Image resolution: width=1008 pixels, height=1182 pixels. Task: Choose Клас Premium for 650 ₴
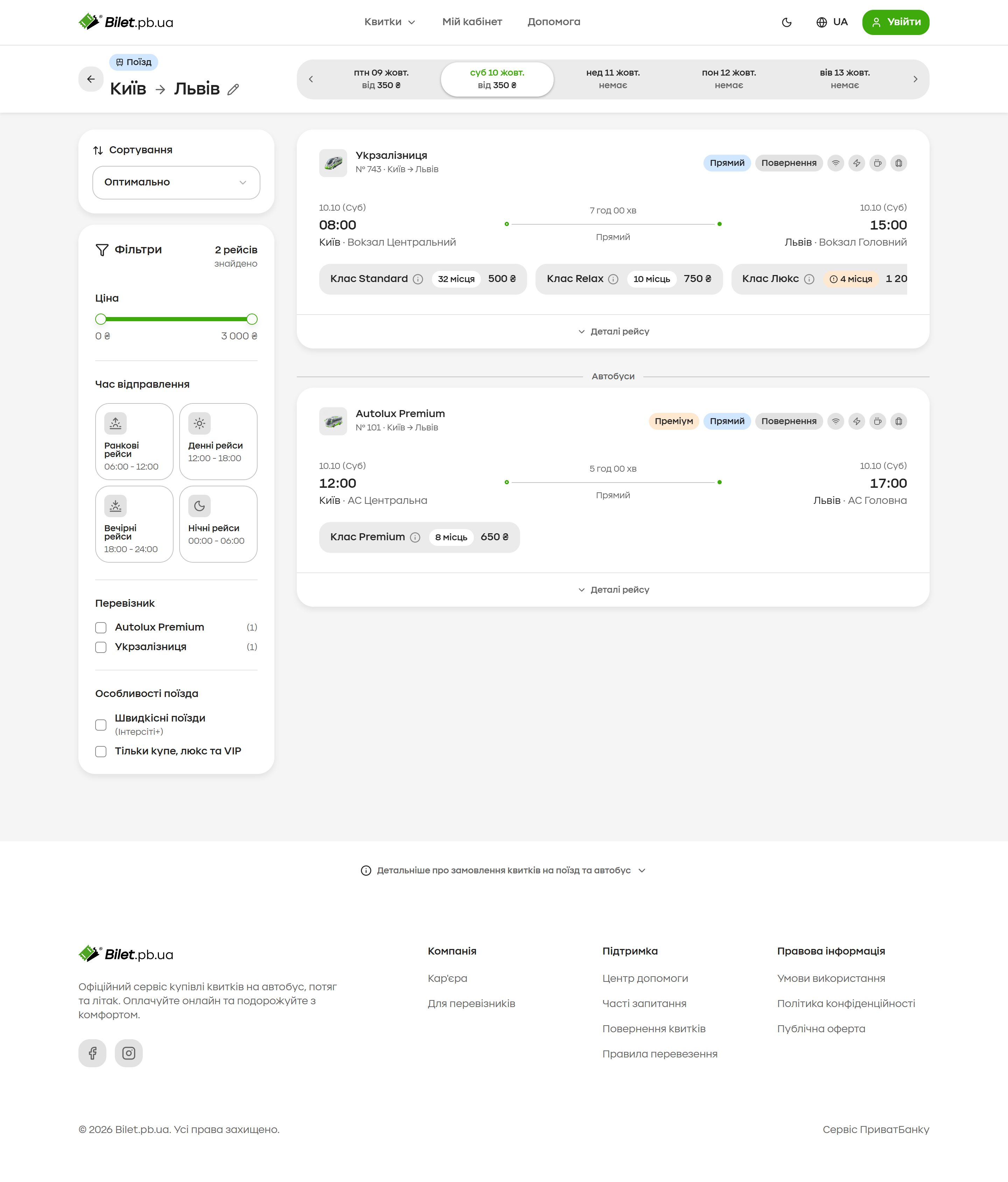tap(419, 537)
